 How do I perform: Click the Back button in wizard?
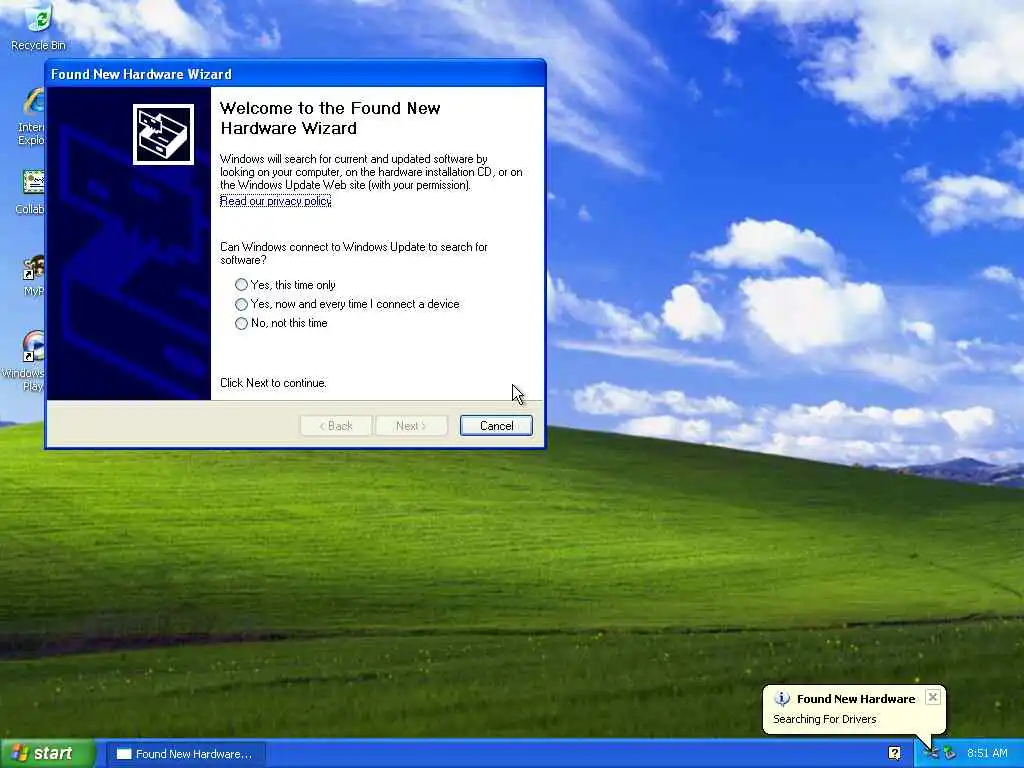[336, 426]
